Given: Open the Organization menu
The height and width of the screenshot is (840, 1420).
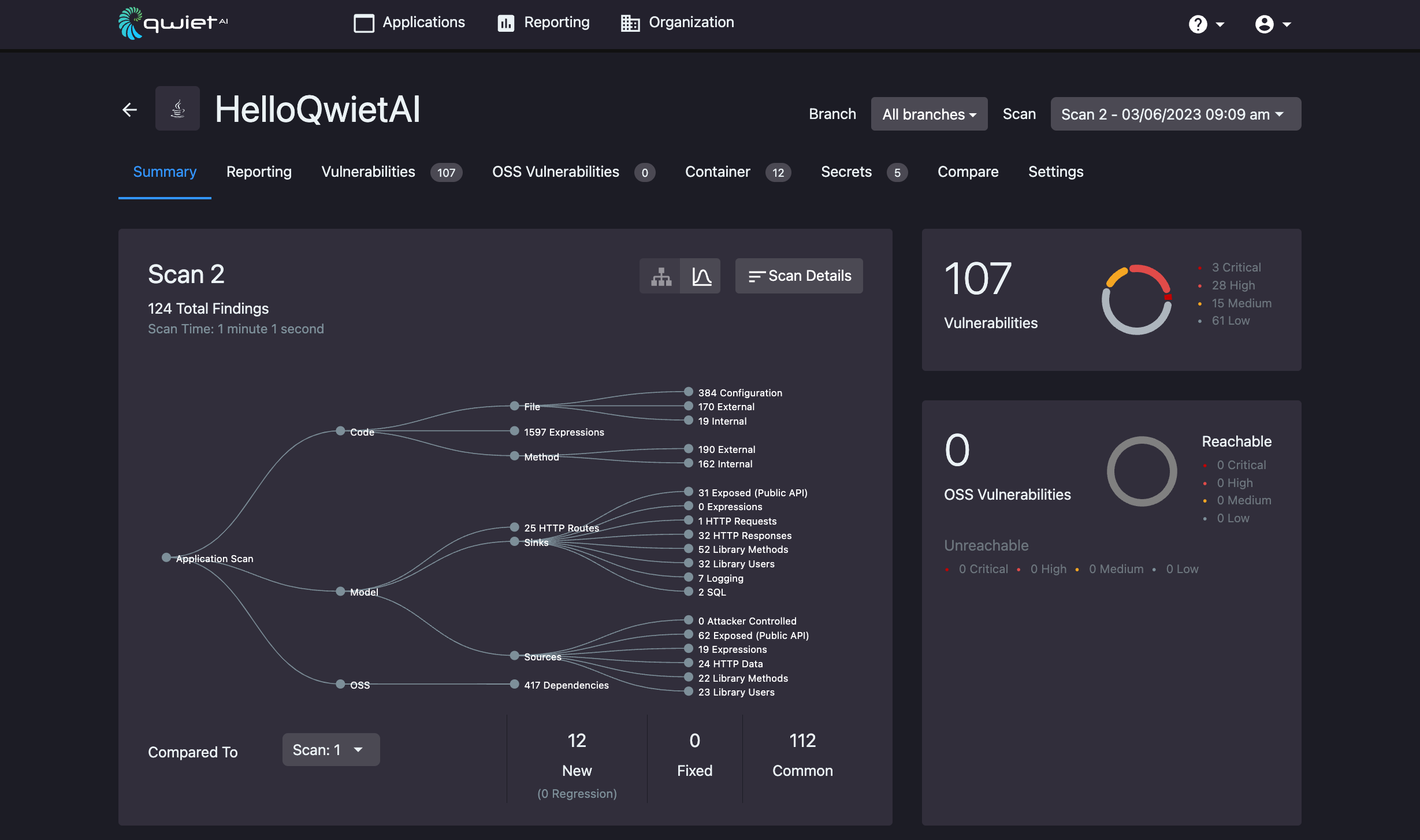Looking at the screenshot, I should pyautogui.click(x=678, y=23).
